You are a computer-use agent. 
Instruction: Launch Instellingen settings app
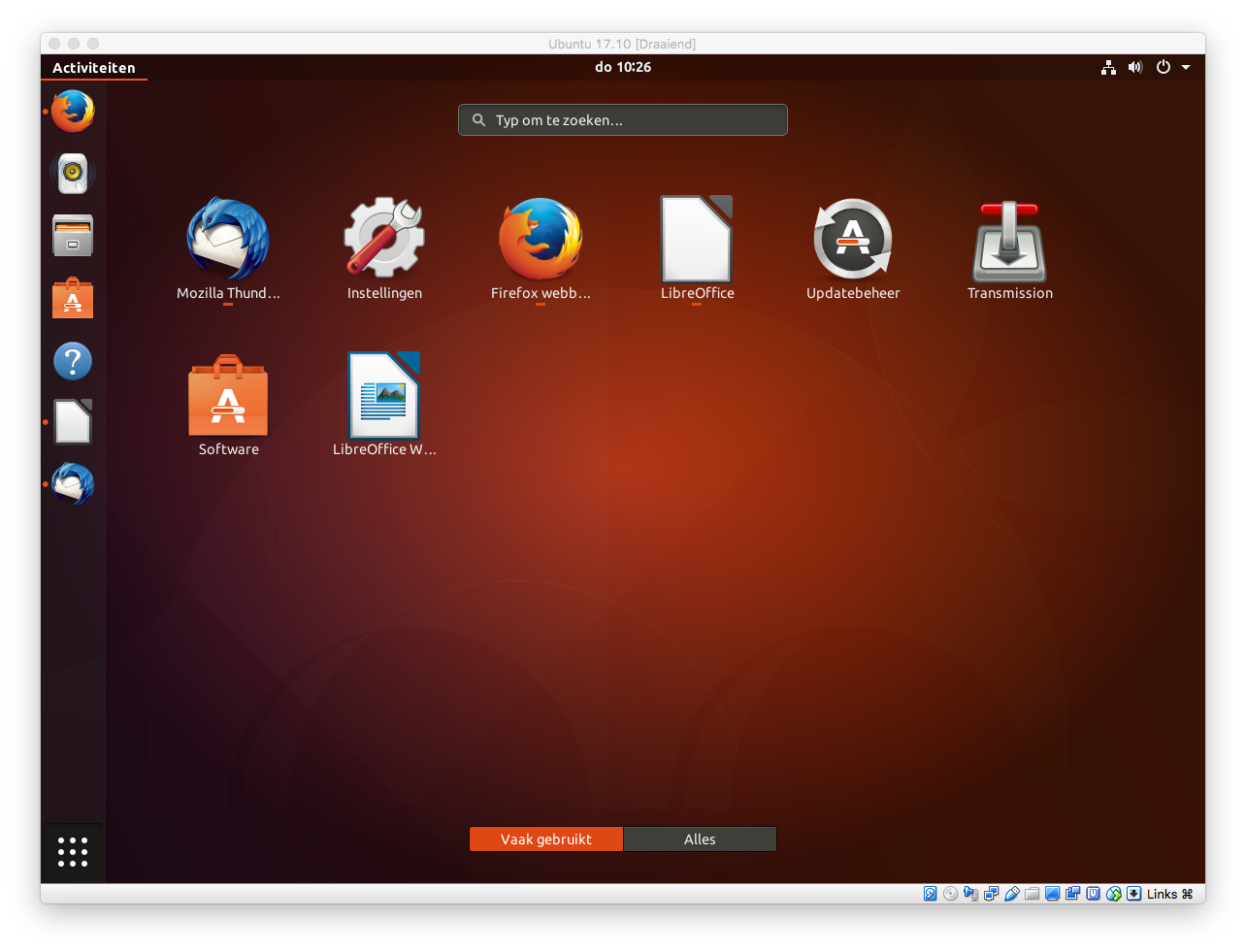point(384,241)
